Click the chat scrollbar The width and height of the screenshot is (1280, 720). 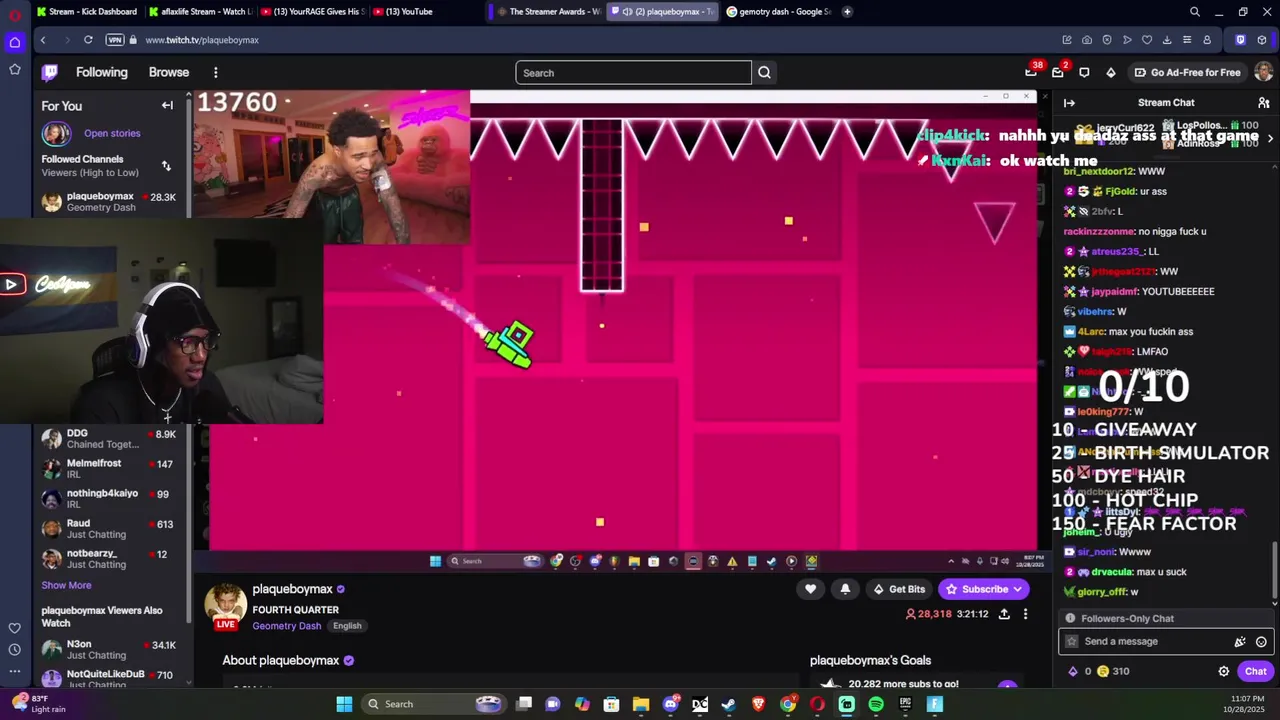1274,572
